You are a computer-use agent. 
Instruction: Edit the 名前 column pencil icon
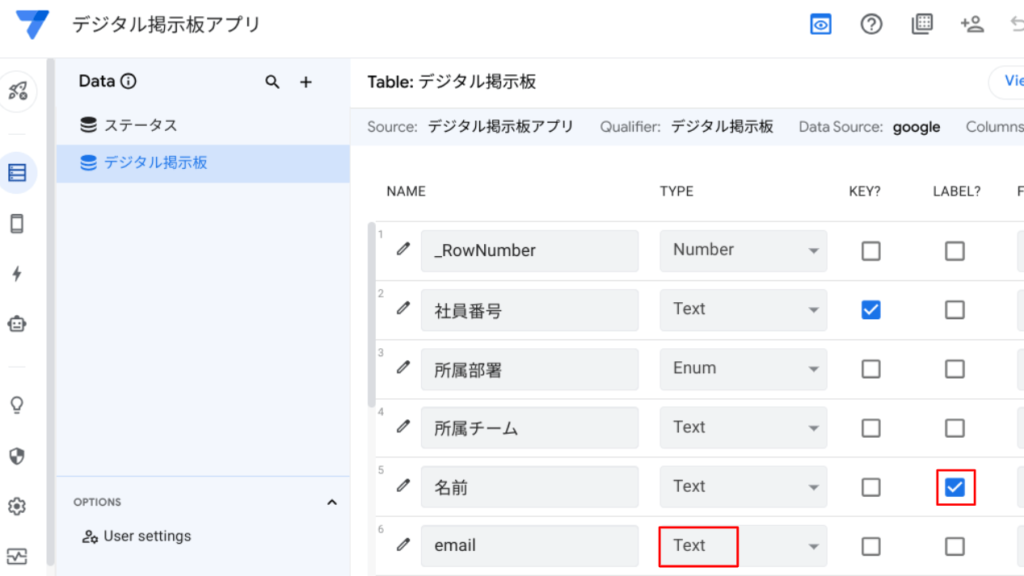403,487
